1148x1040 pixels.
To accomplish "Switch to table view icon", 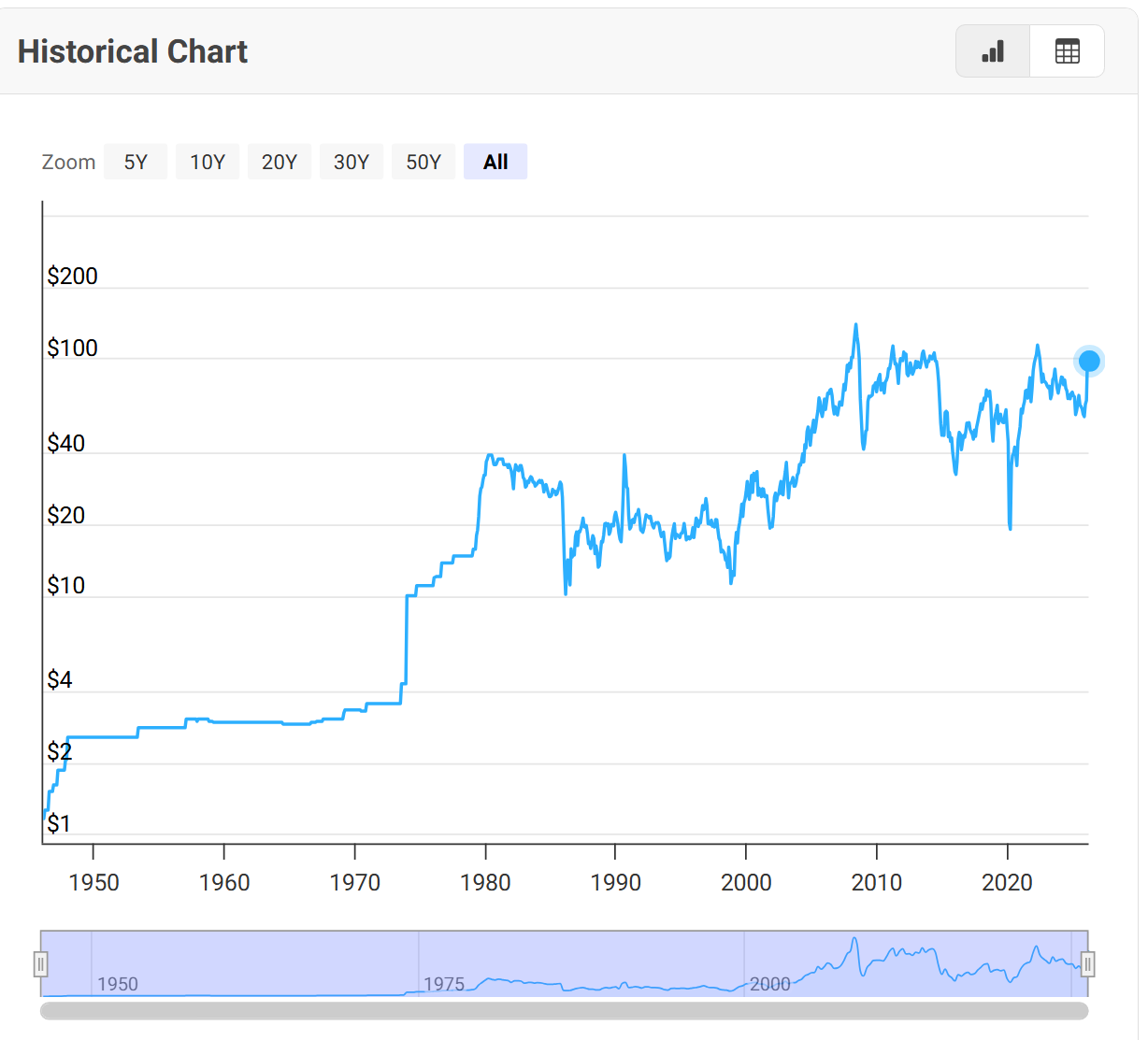I will (1067, 51).
